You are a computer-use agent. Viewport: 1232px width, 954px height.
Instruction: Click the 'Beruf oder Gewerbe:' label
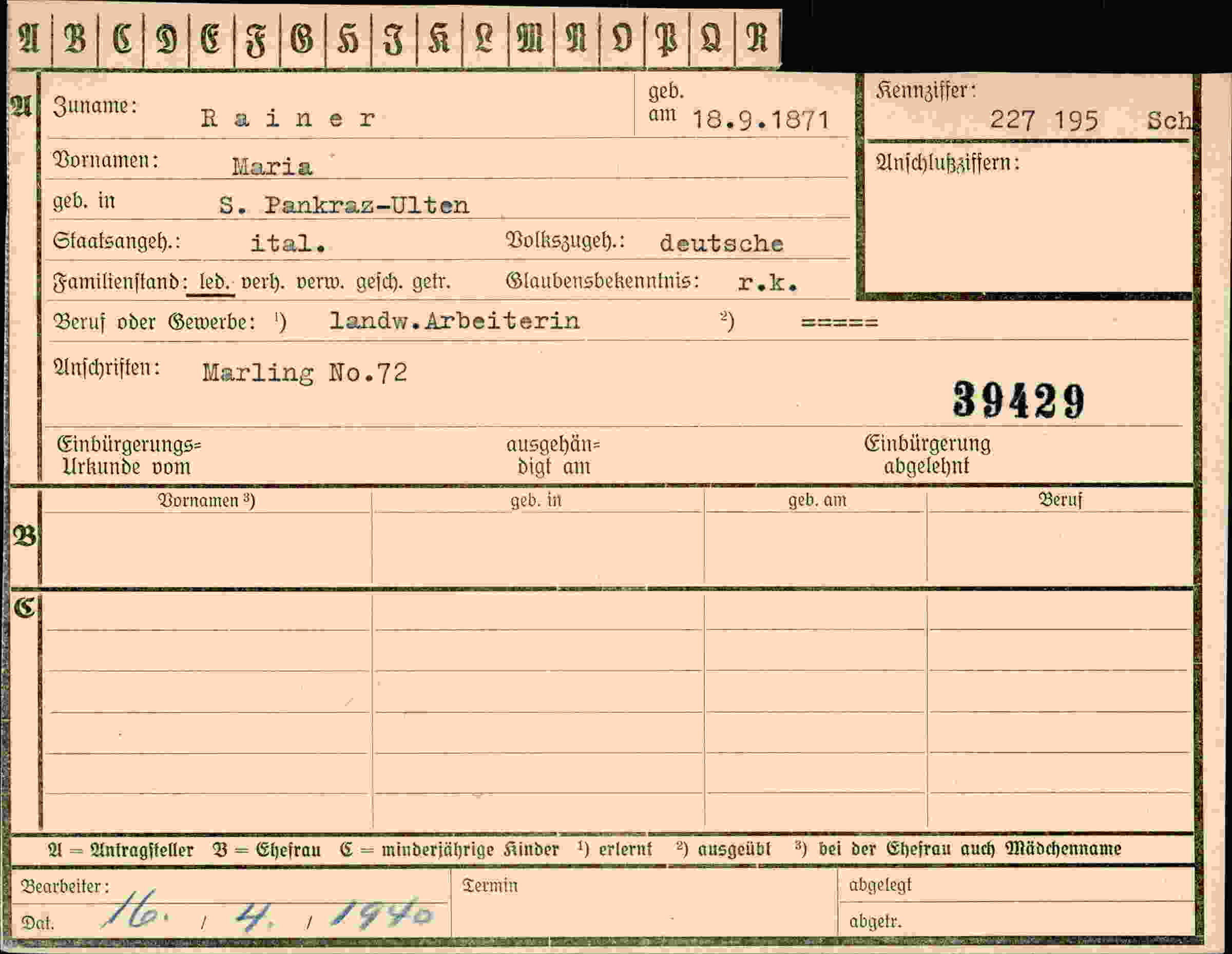(155, 322)
